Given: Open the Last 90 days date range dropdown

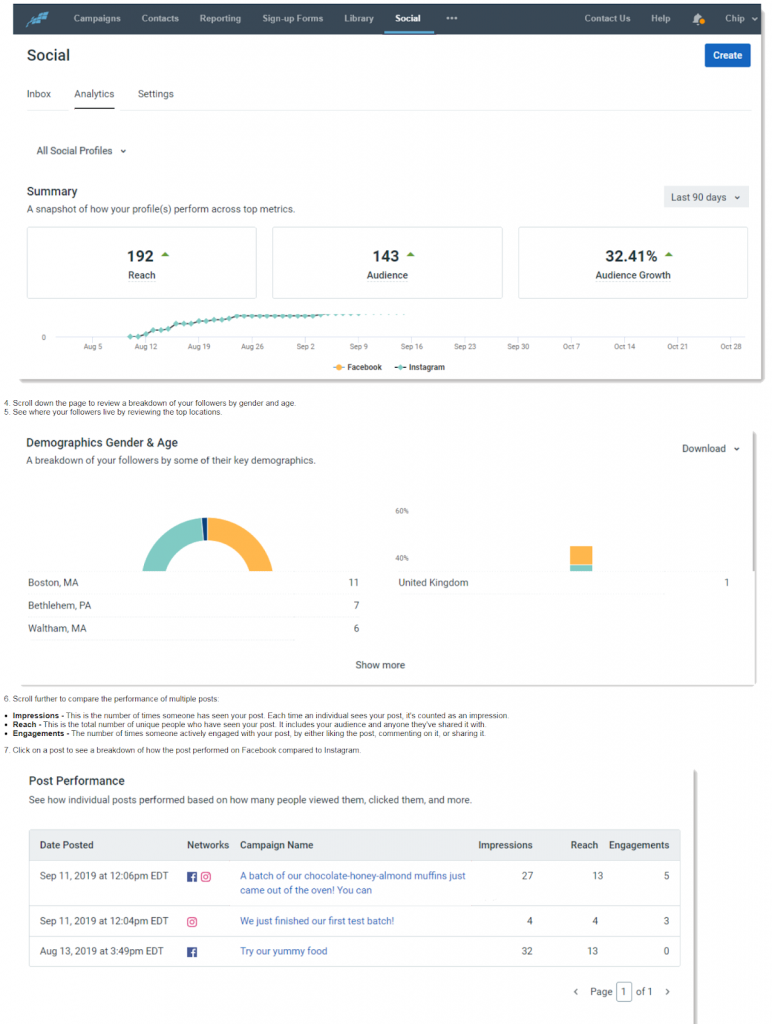Looking at the screenshot, I should 705,197.
